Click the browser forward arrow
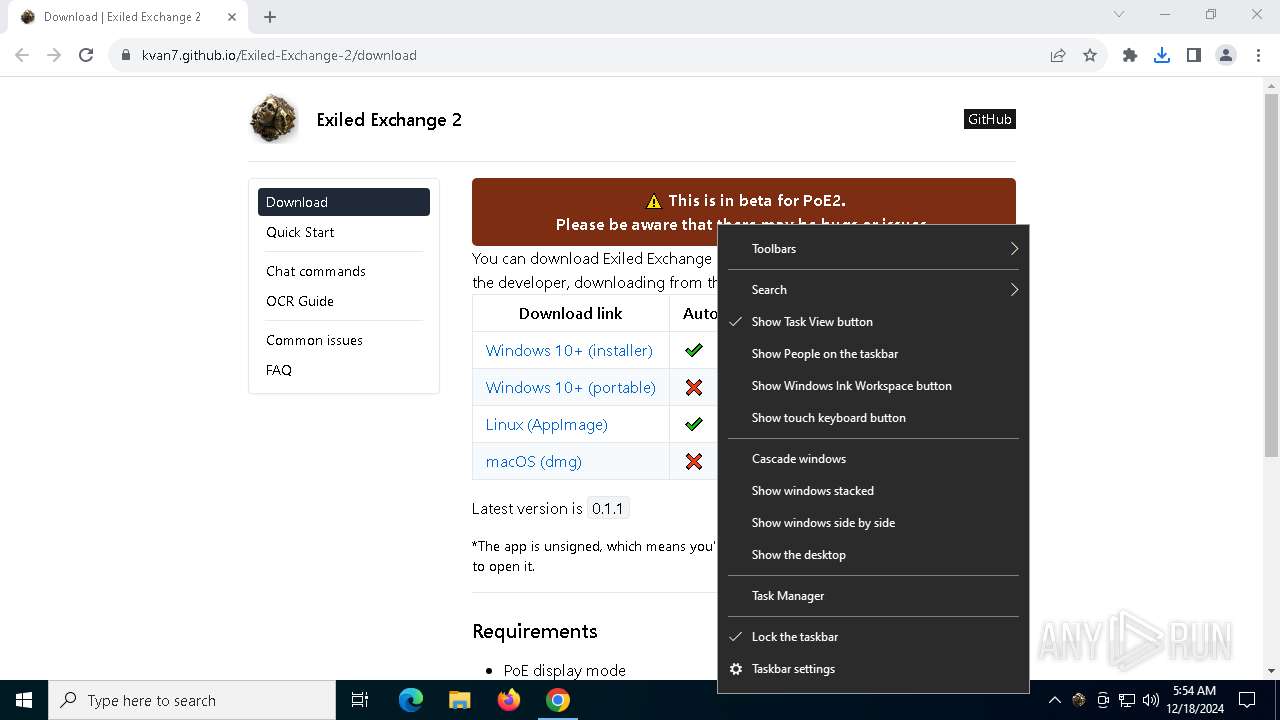This screenshot has width=1280, height=720. 54,55
